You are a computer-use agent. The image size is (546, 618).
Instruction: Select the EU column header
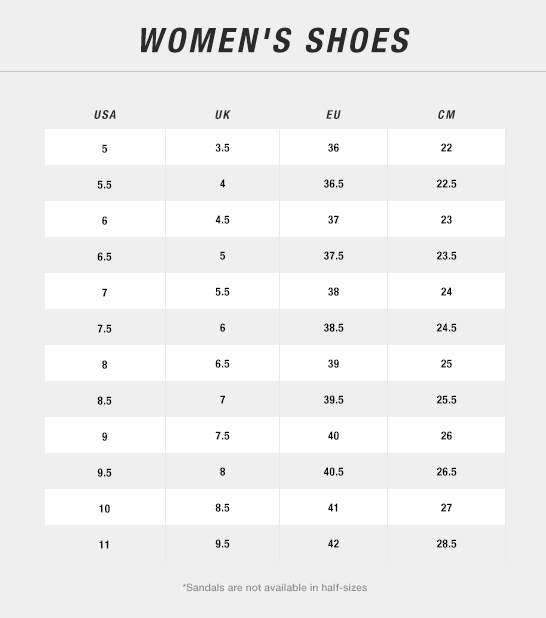coord(334,115)
